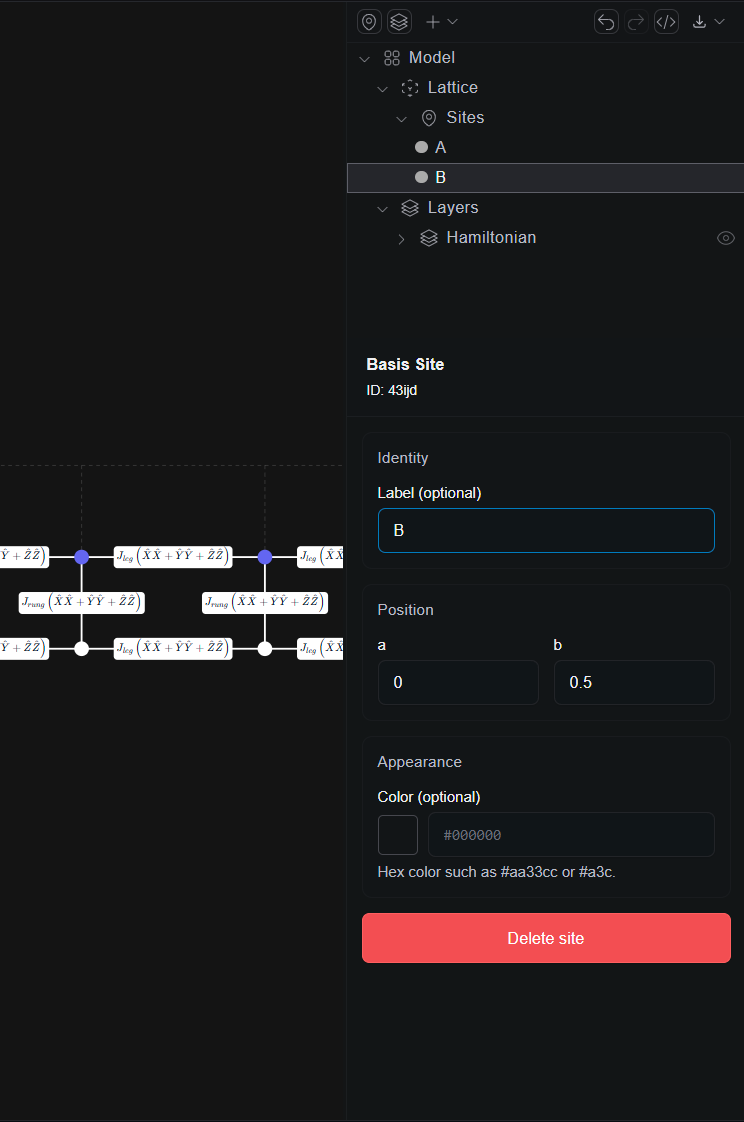Select the lower middle J_leg bond label
This screenshot has height=1122, width=744.
click(173, 648)
